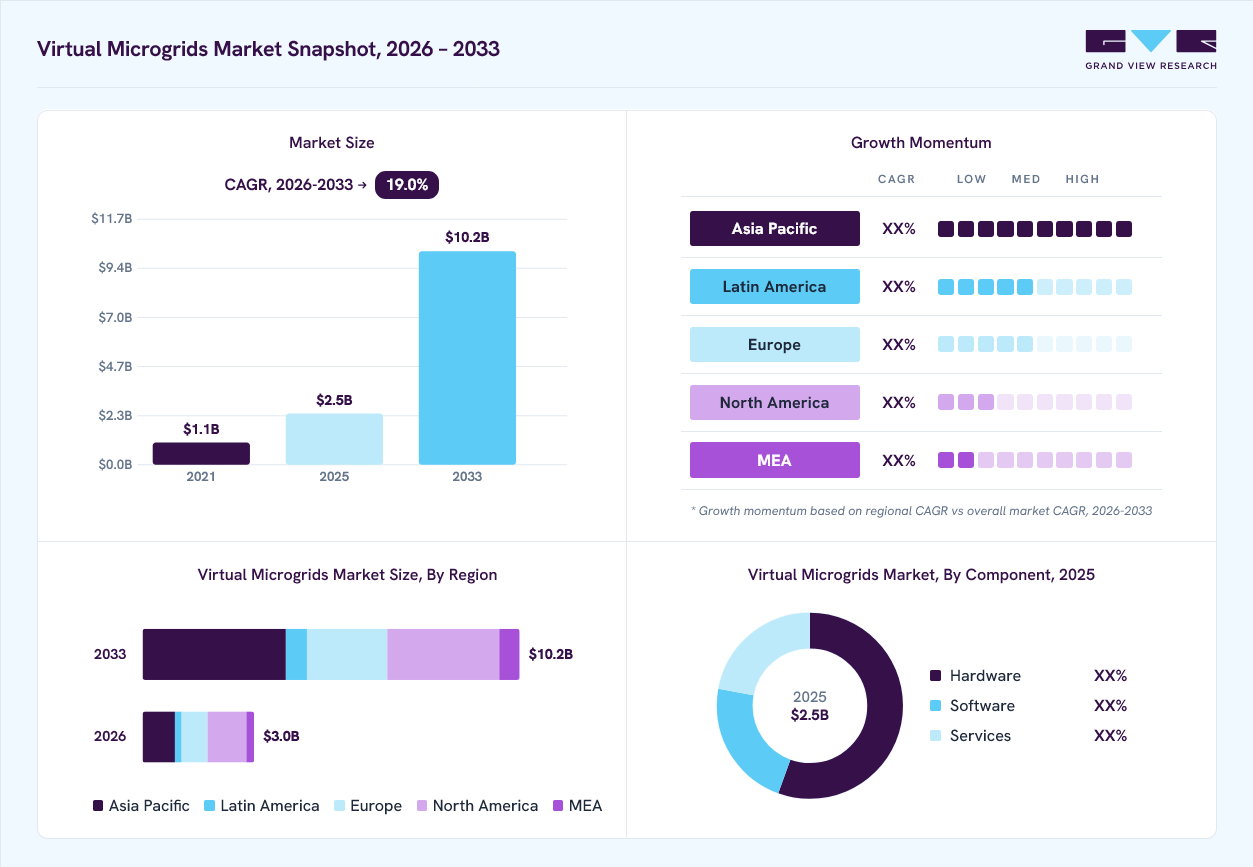Click the Latin America legend swatch
This screenshot has height=867, width=1253.
point(210,806)
